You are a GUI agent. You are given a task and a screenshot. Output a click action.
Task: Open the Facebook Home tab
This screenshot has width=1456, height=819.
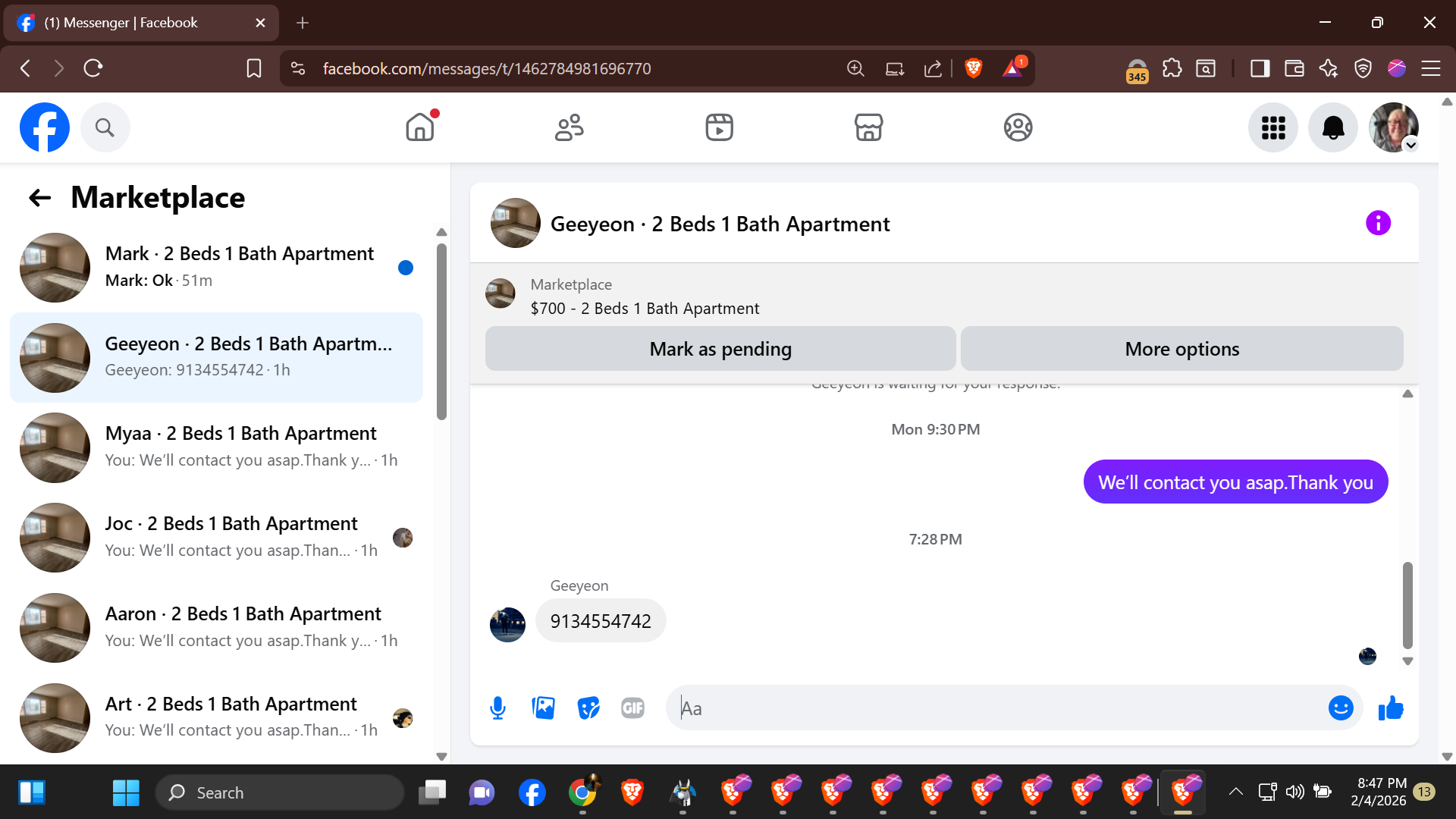click(419, 127)
